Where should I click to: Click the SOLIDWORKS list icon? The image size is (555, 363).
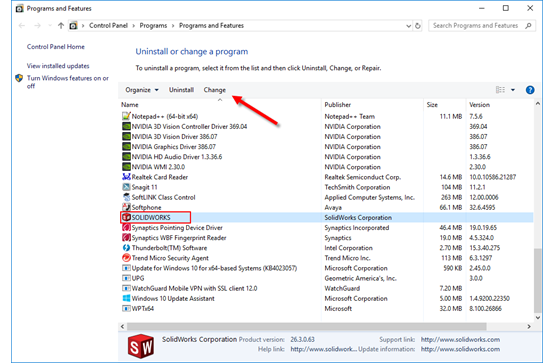[x=126, y=217]
